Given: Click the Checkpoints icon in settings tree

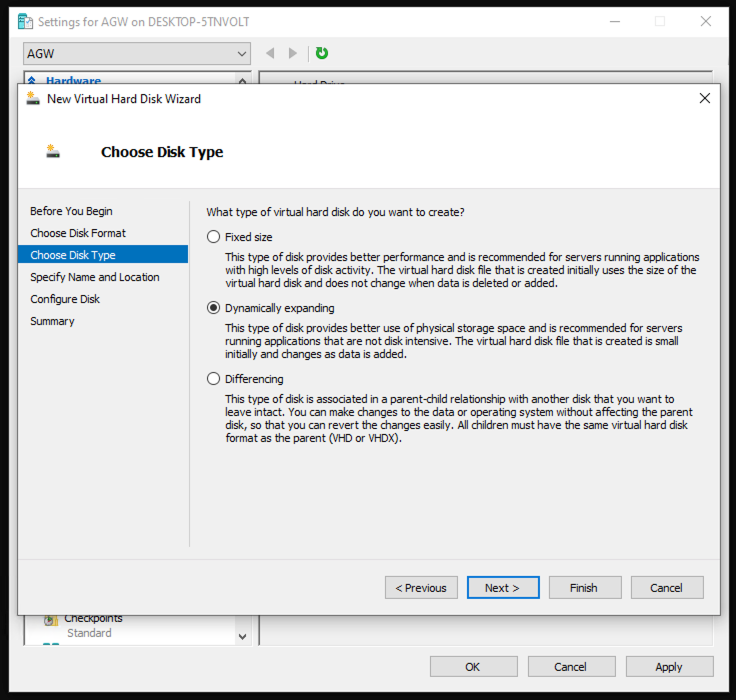Looking at the screenshot, I should click(x=51, y=620).
